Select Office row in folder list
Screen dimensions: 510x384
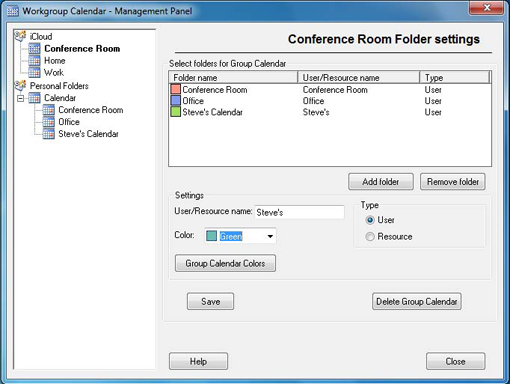(x=330, y=101)
